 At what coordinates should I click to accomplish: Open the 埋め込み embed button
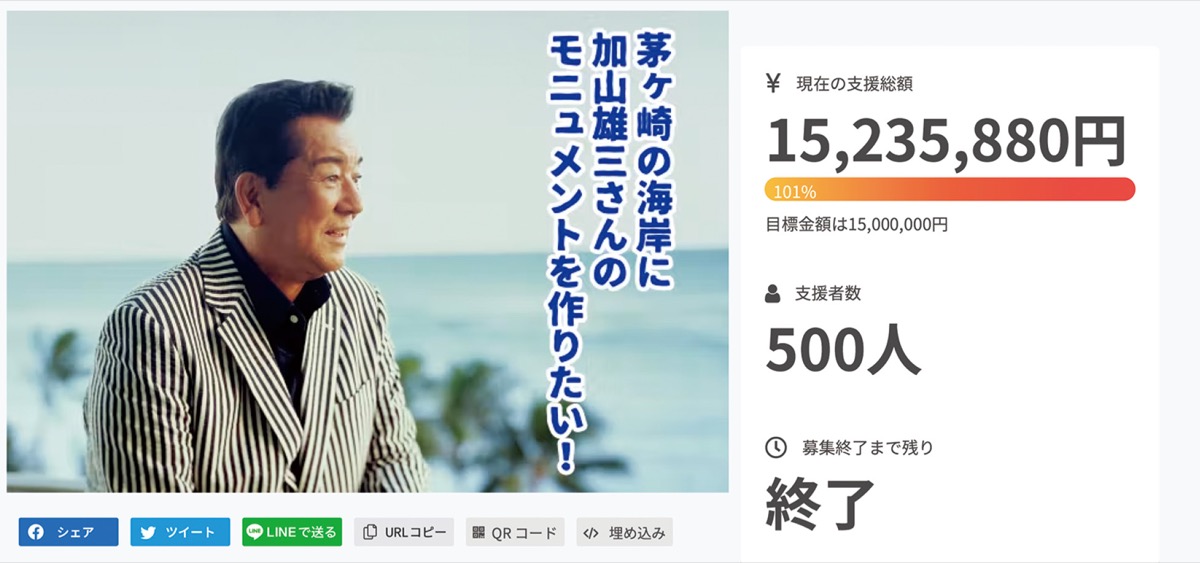(625, 532)
